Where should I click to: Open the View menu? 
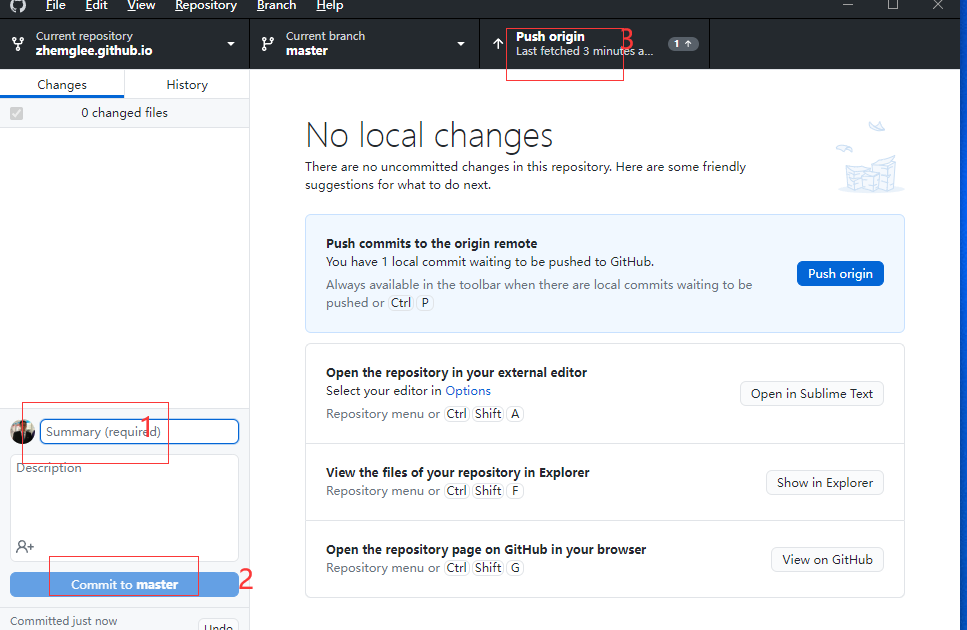(x=141, y=6)
